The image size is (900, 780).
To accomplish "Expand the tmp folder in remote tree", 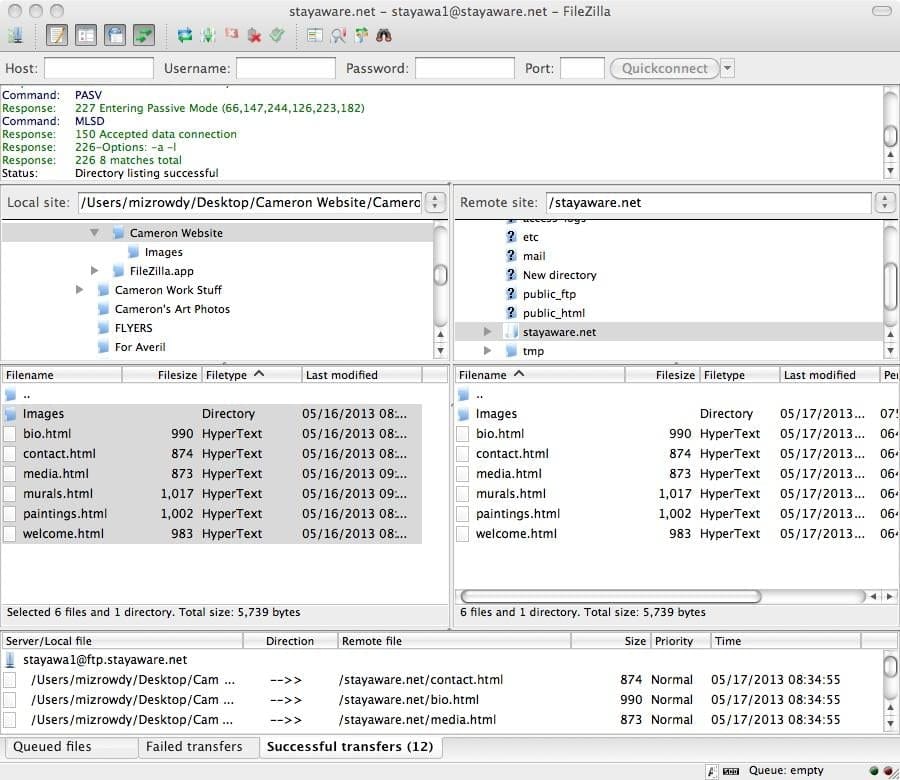I will pos(487,350).
